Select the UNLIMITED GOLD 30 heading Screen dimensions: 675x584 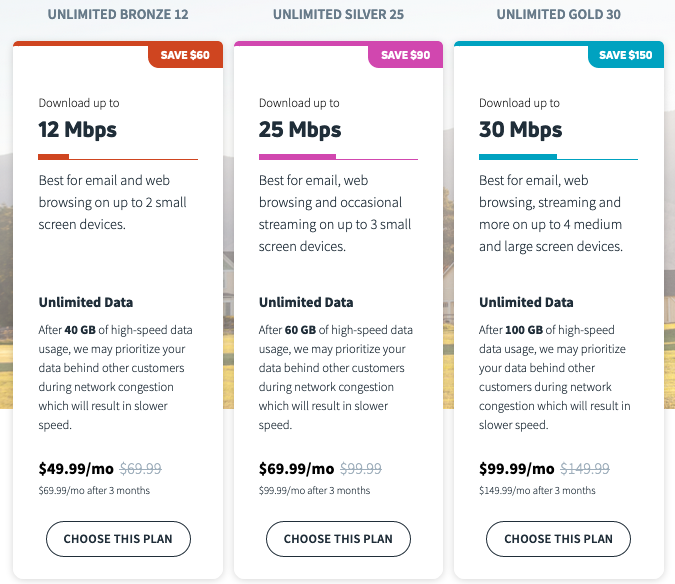[x=559, y=14]
